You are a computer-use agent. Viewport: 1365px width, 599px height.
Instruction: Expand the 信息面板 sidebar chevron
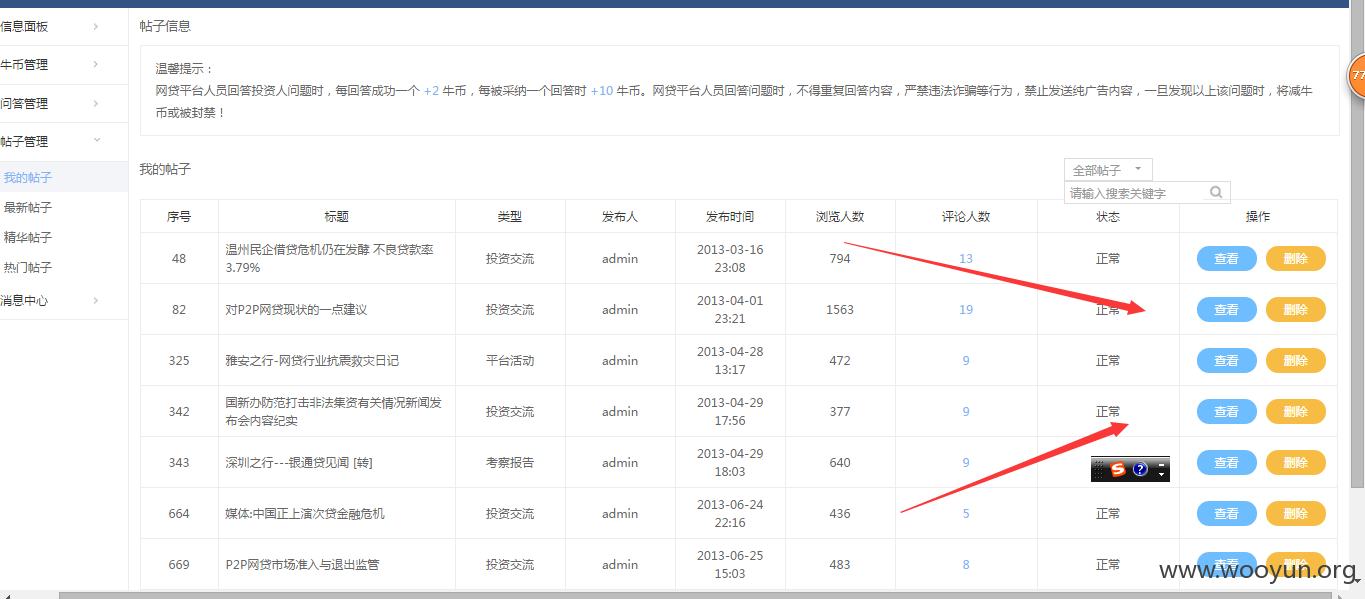95,27
